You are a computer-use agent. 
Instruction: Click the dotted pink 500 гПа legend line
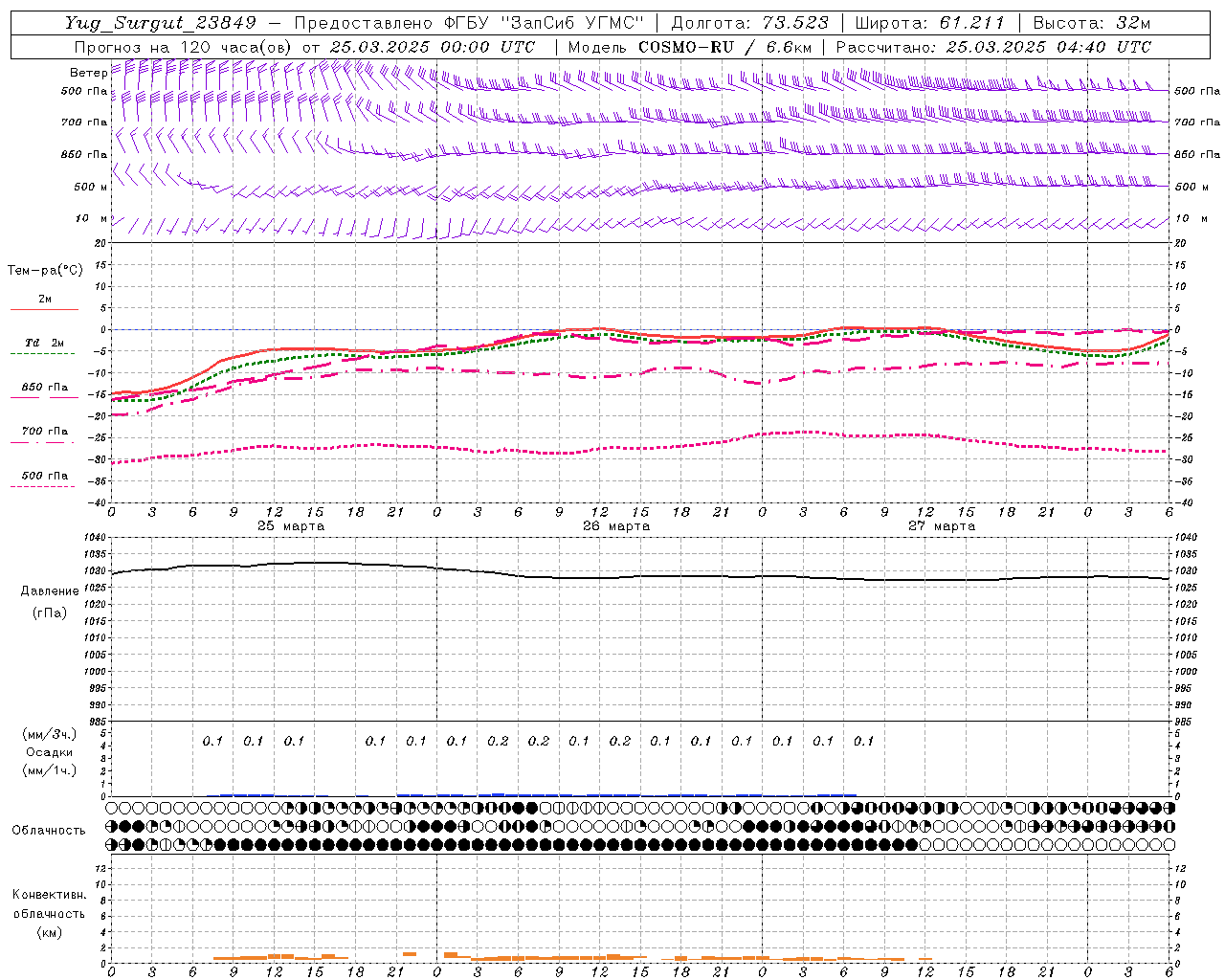point(43,486)
